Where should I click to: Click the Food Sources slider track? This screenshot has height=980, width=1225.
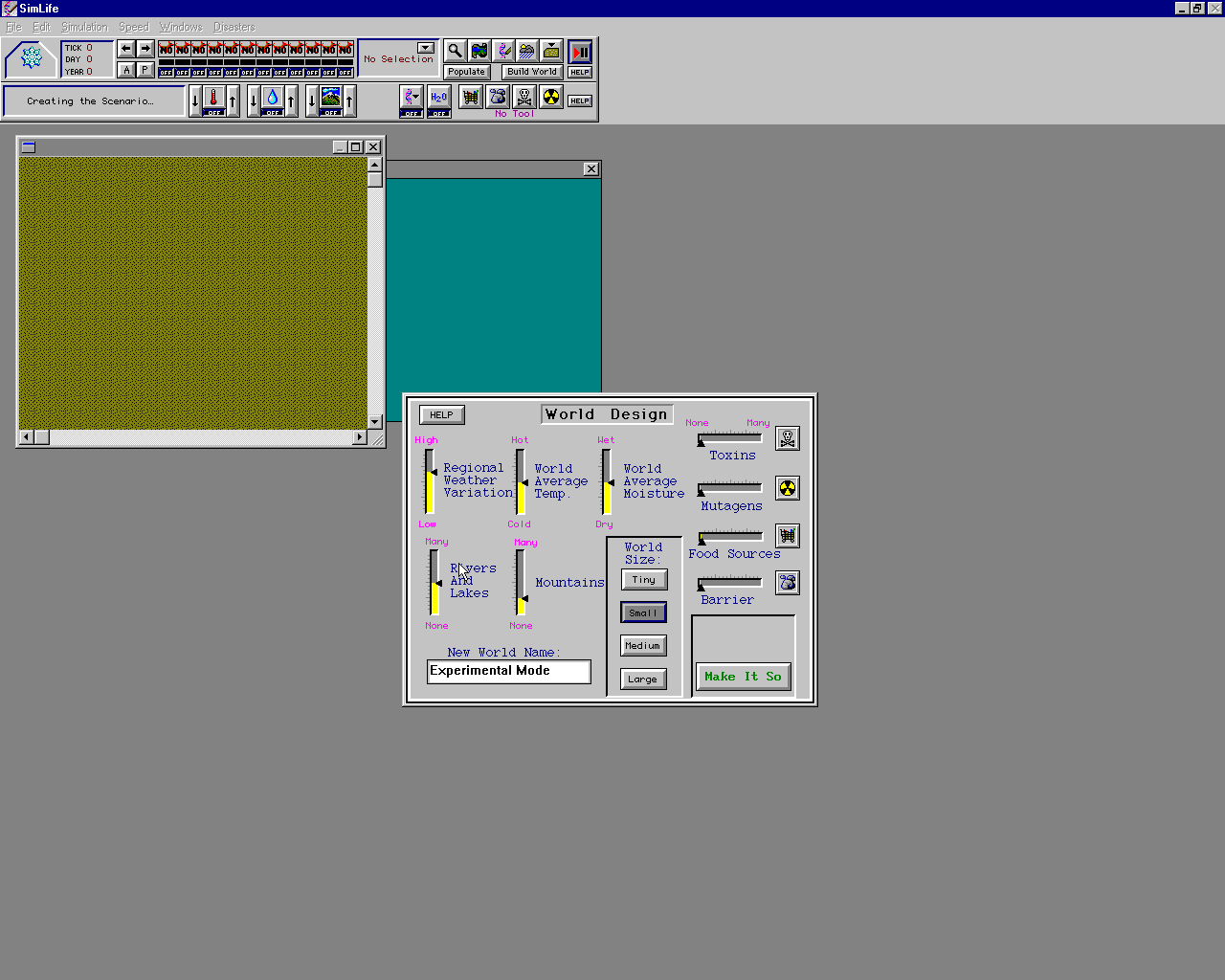[730, 537]
